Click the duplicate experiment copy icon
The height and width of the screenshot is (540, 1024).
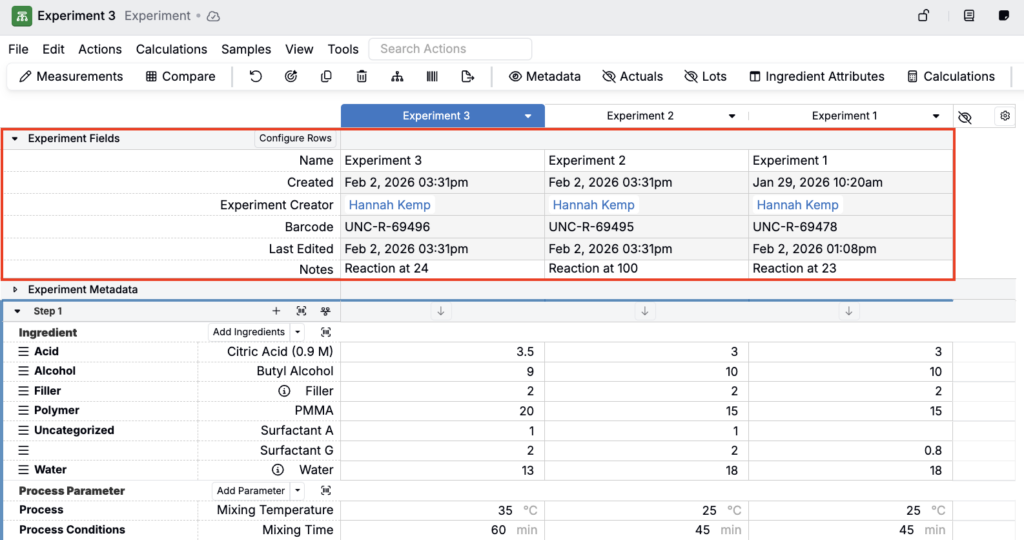[x=326, y=77]
